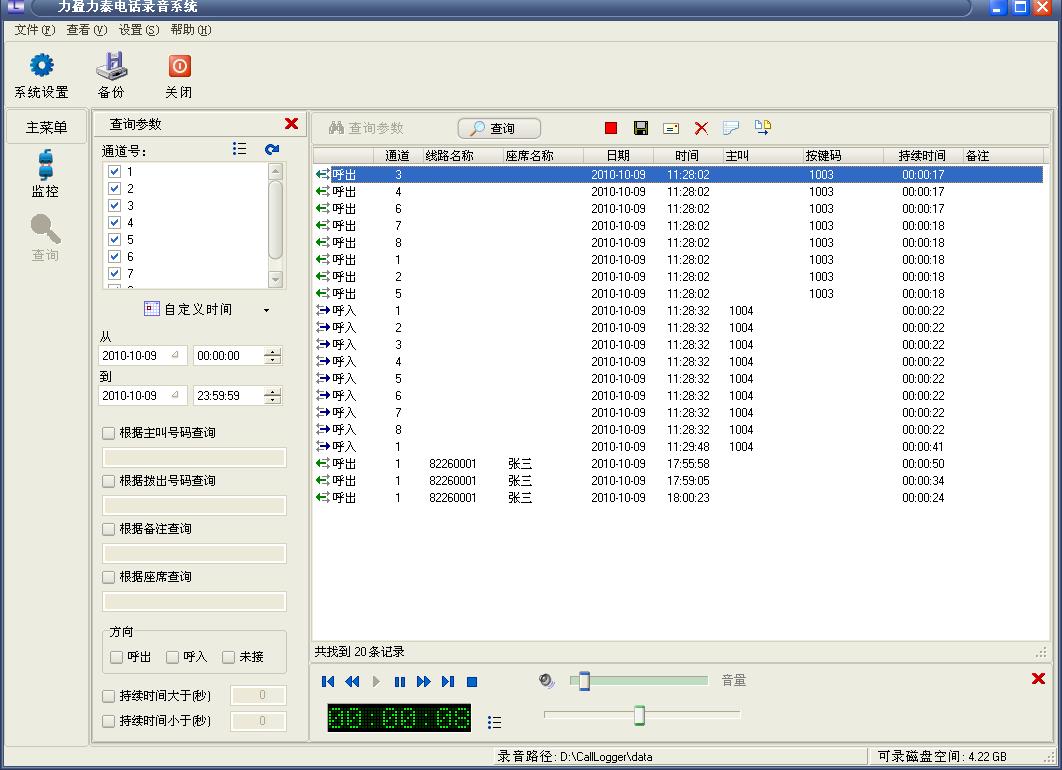Uncheck channel 3 checkbox

tap(114, 206)
